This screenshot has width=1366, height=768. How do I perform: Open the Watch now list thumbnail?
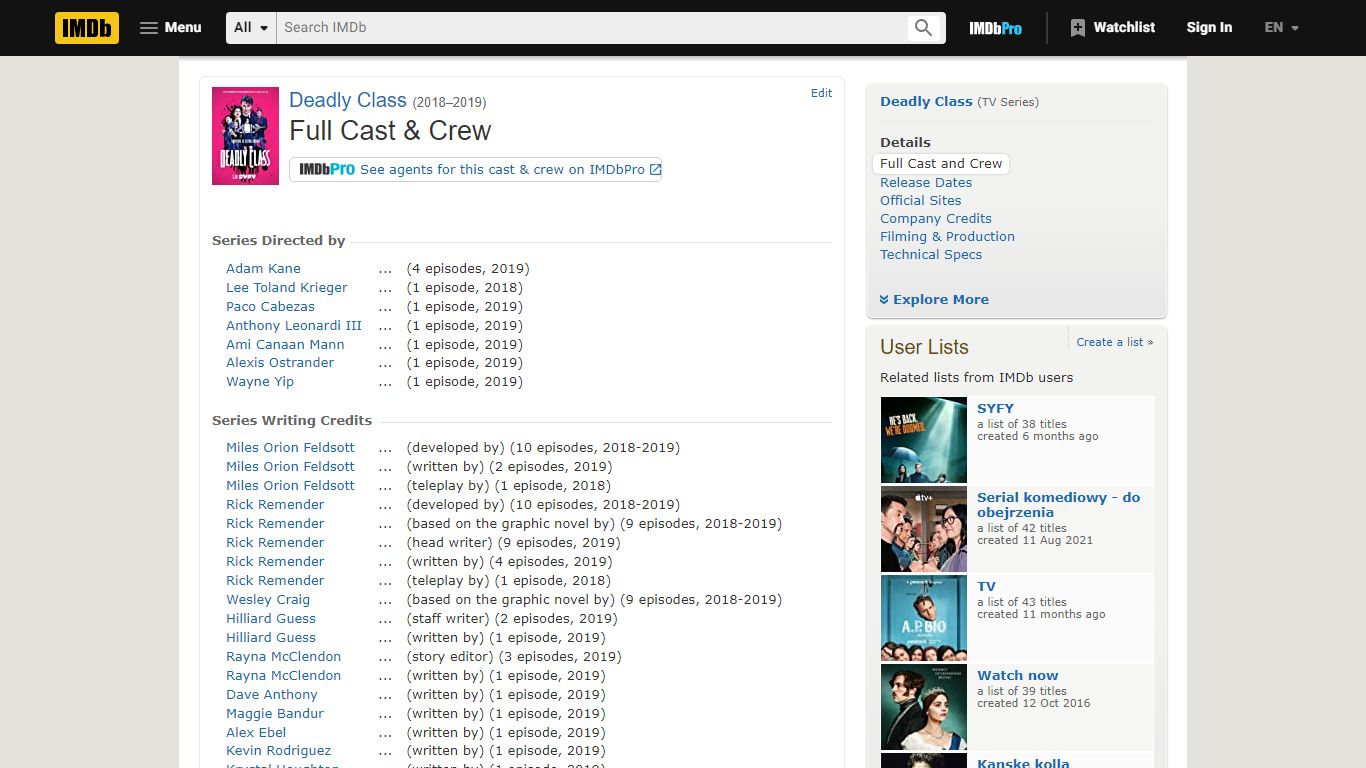(924, 707)
